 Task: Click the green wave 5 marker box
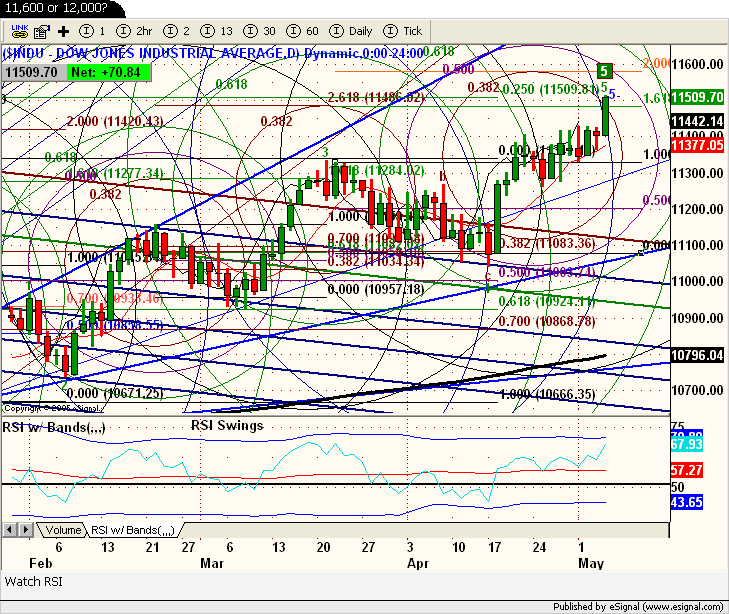[x=604, y=70]
